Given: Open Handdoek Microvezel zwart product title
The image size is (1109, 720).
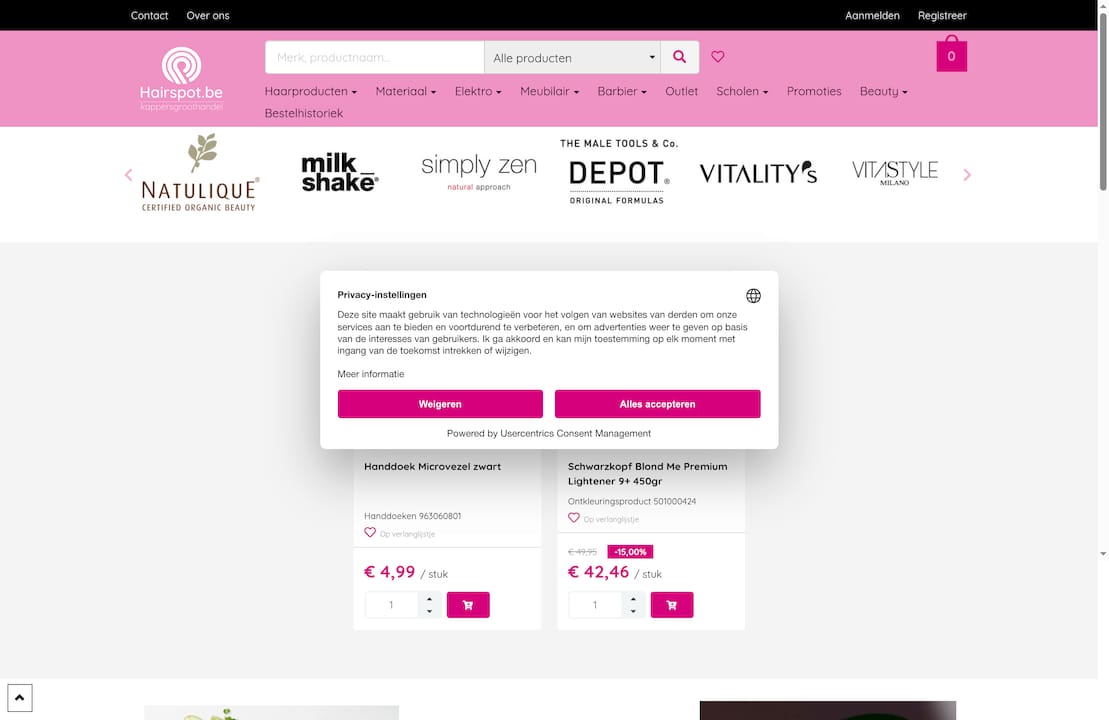Looking at the screenshot, I should pyautogui.click(x=432, y=467).
